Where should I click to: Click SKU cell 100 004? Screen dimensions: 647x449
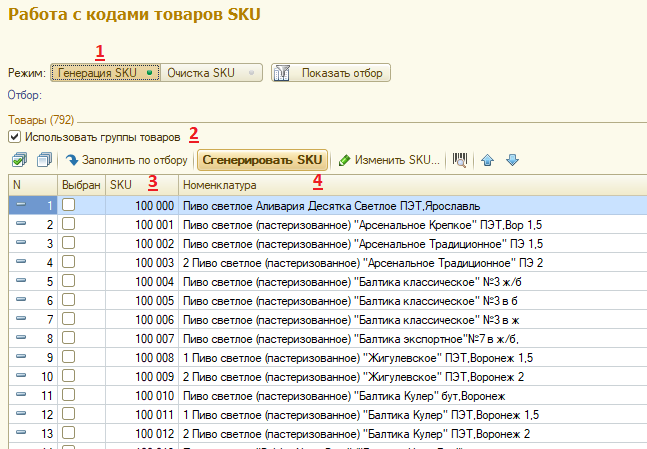(142, 281)
